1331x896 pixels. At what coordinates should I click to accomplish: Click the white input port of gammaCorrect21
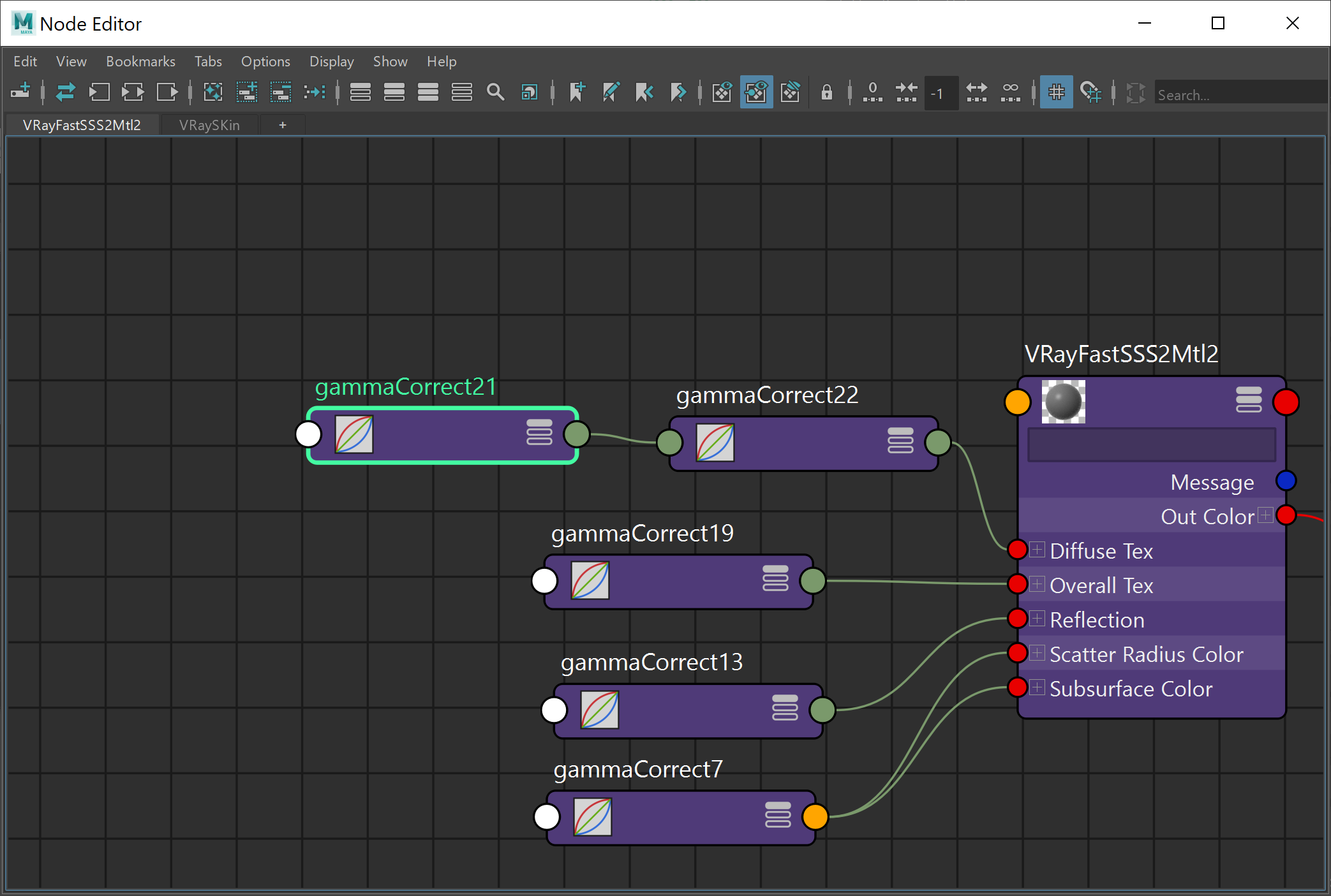point(309,434)
